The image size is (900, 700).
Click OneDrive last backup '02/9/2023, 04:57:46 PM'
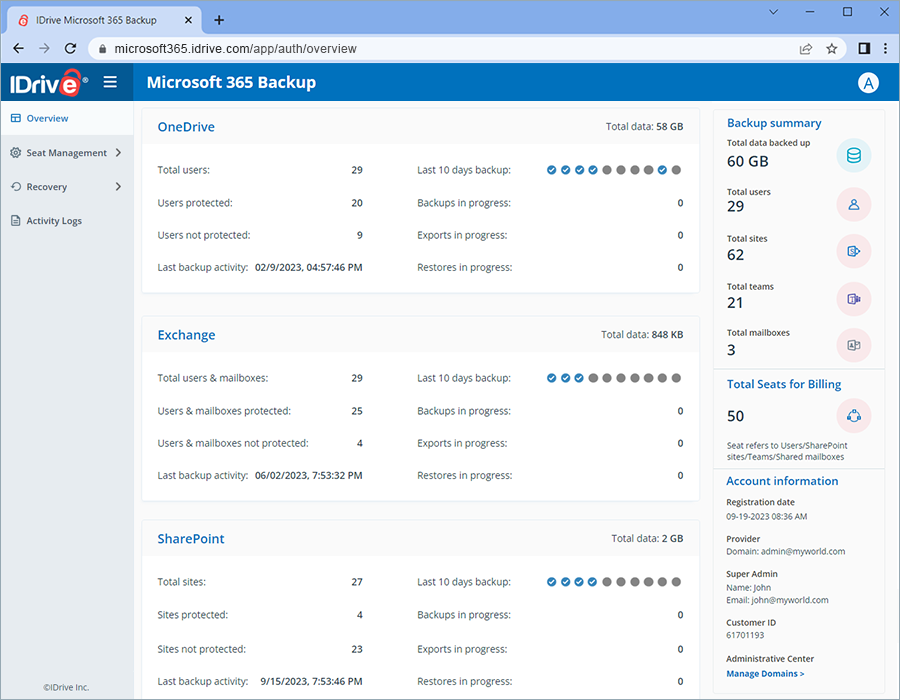308,267
